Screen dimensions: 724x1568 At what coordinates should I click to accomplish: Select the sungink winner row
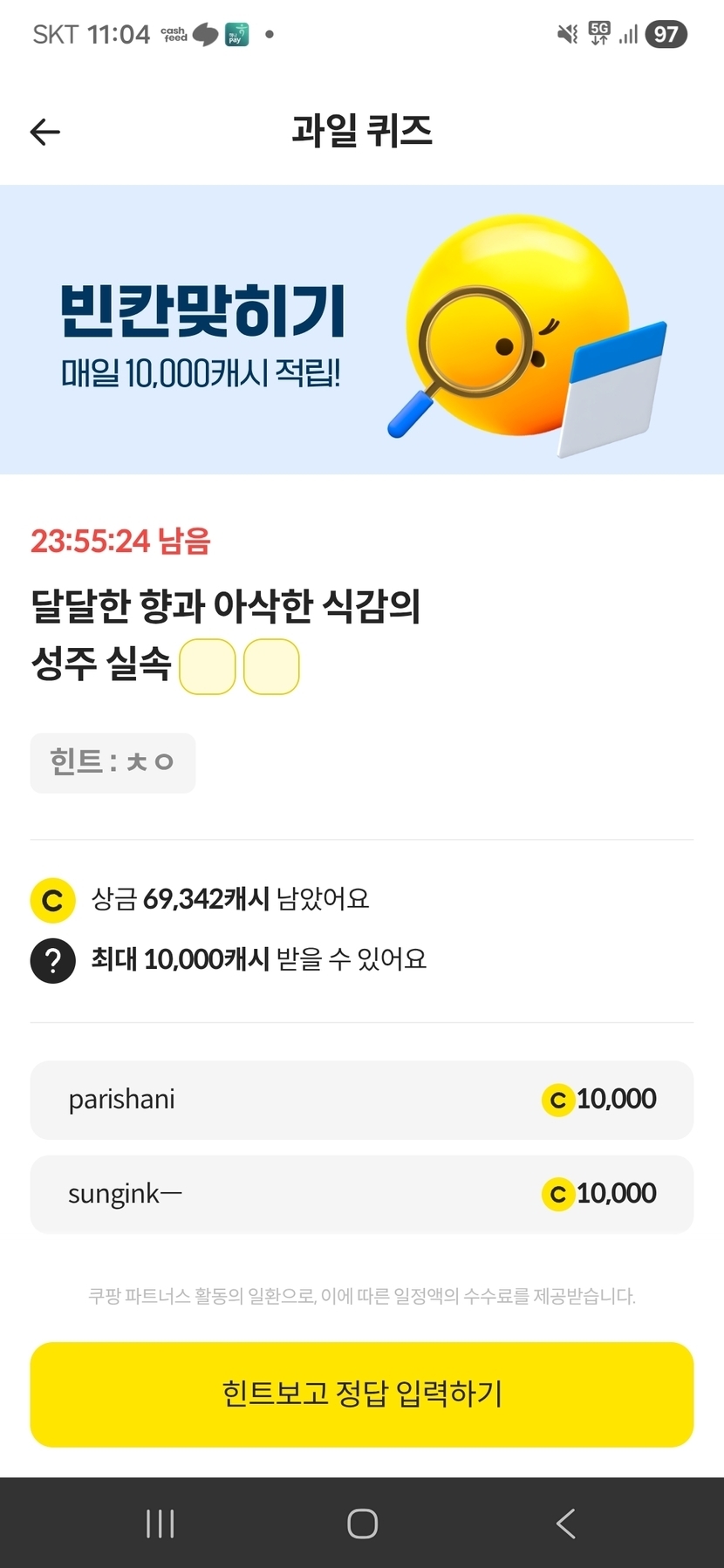pyautogui.click(x=362, y=1194)
